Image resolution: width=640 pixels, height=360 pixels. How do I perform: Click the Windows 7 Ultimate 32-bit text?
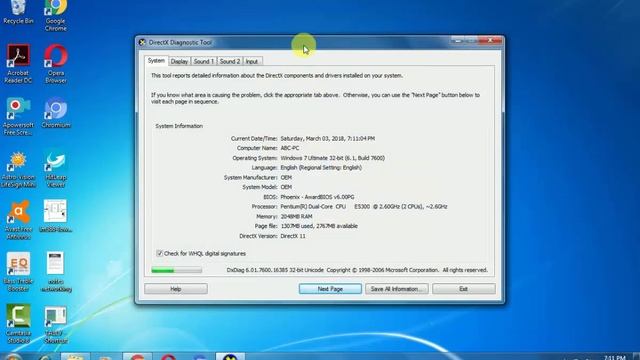pyautogui.click(x=333, y=158)
